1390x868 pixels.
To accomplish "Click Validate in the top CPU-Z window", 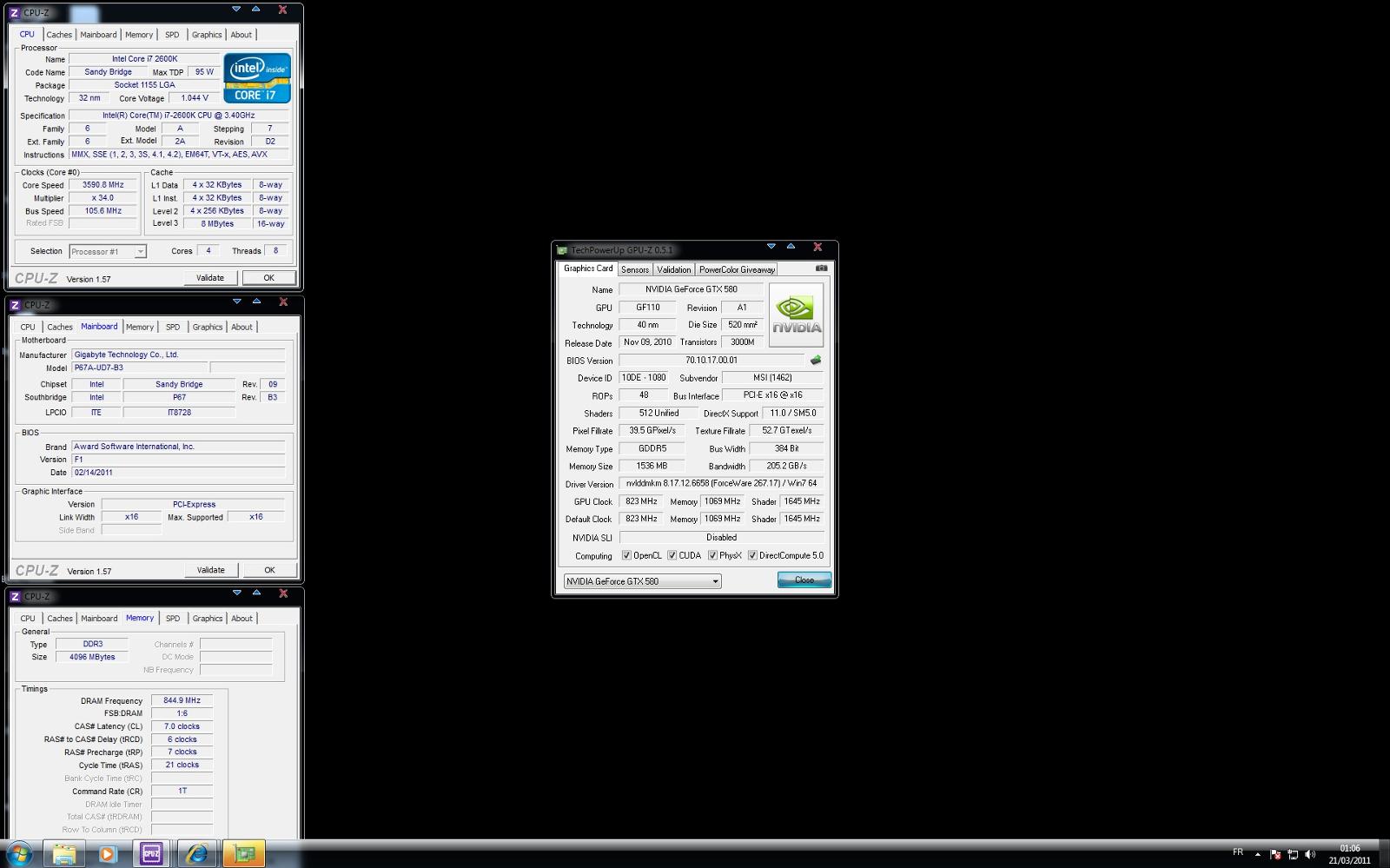I will 210,278.
